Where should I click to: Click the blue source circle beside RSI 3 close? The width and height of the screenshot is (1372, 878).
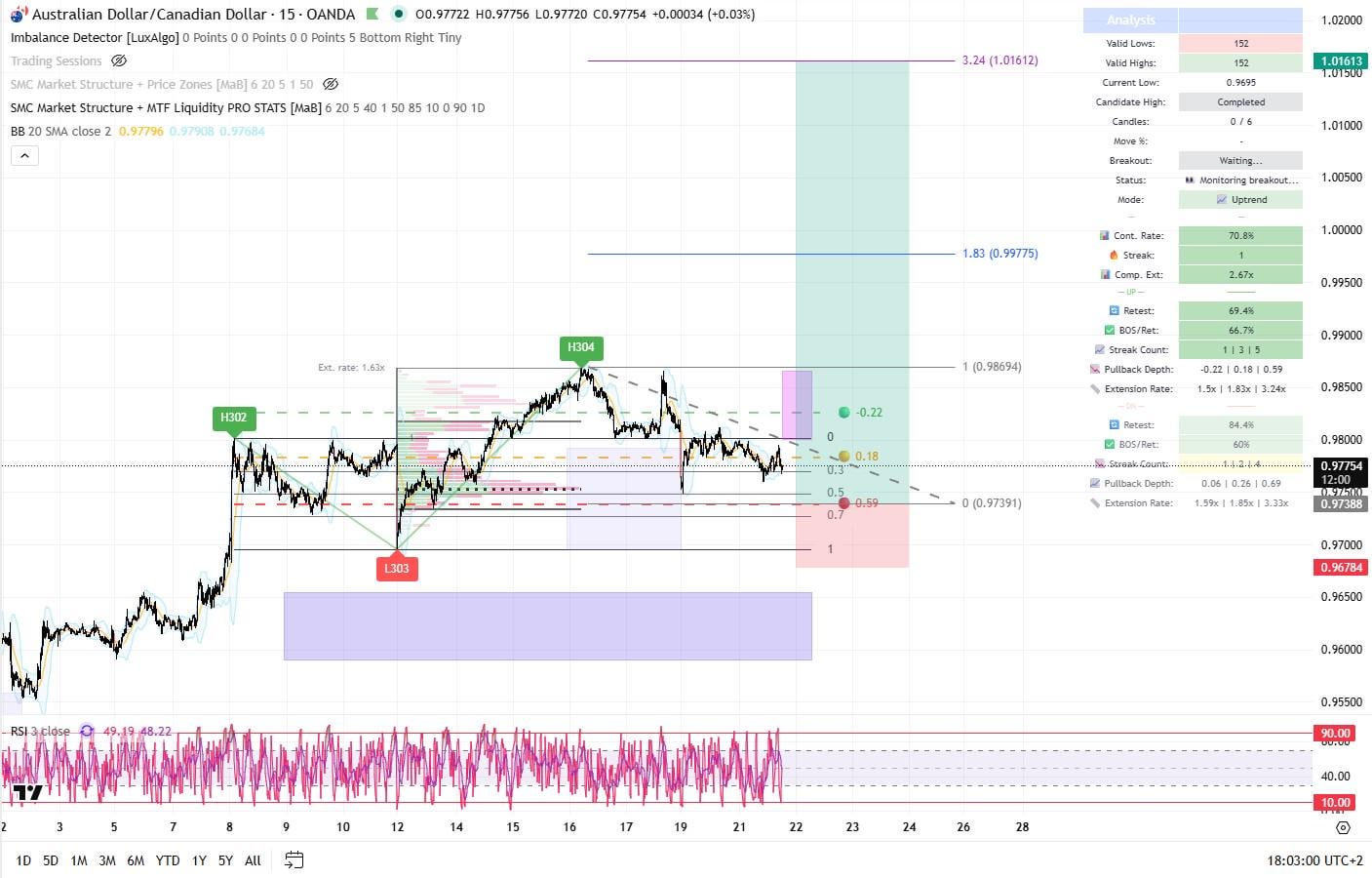(86, 731)
